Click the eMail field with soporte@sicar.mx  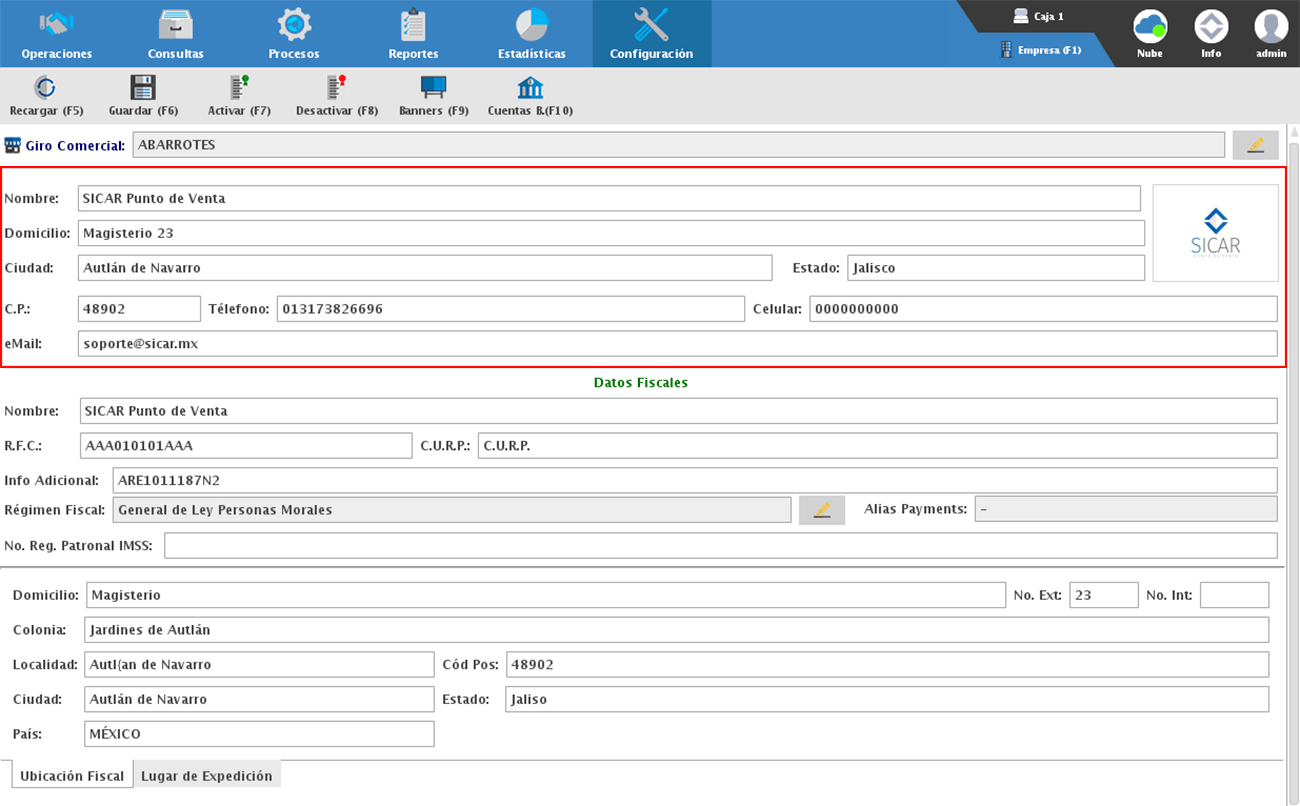tap(677, 344)
